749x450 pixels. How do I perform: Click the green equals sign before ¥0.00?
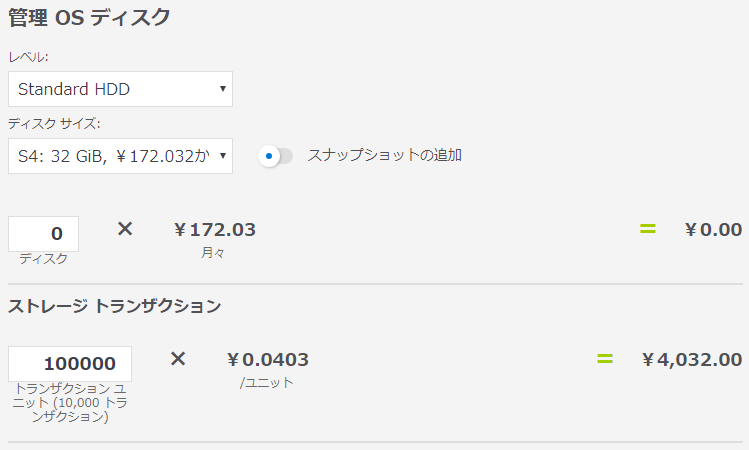pyautogui.click(x=647, y=229)
